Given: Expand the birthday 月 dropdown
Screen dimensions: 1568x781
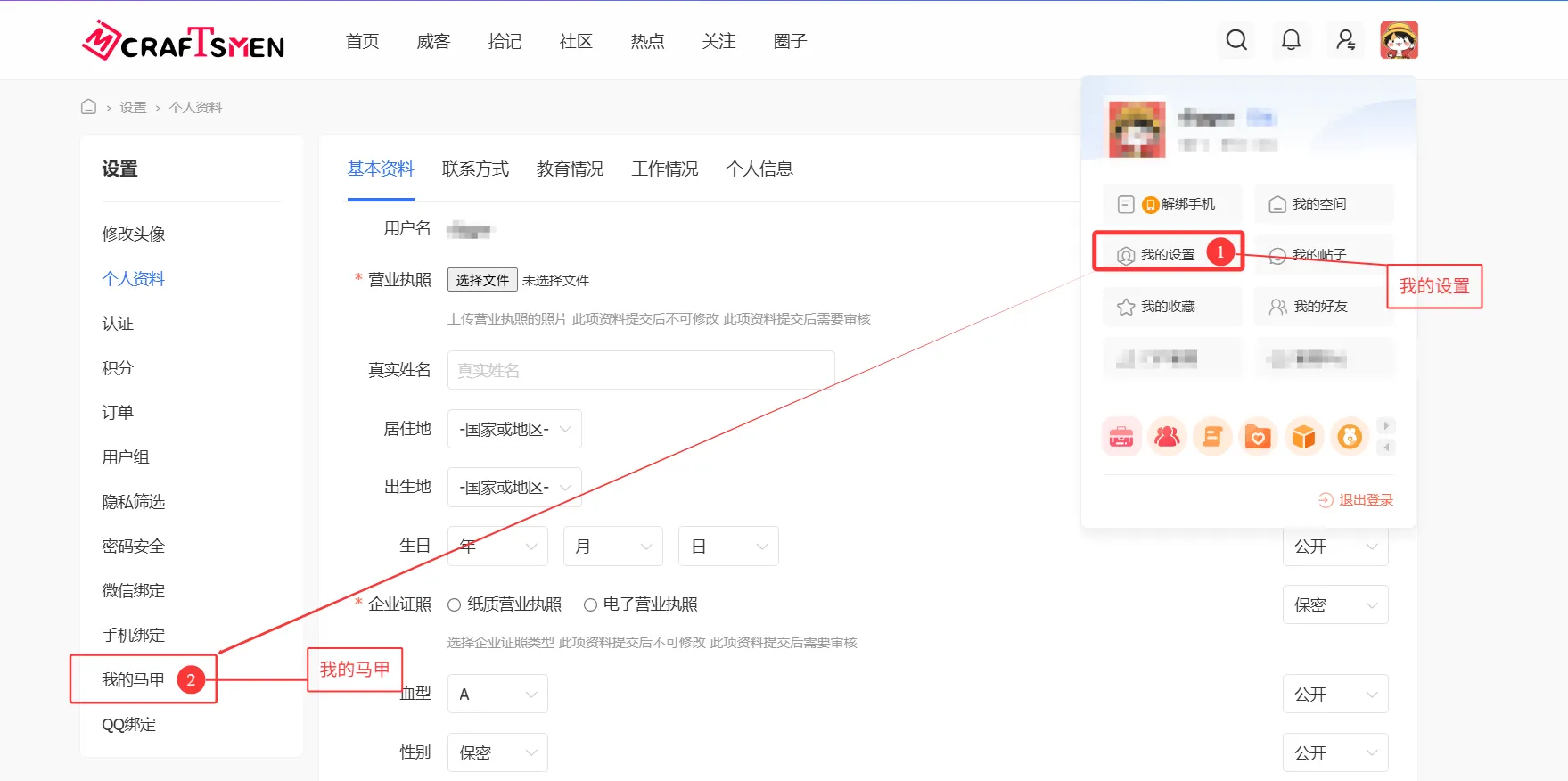Looking at the screenshot, I should tap(612, 547).
